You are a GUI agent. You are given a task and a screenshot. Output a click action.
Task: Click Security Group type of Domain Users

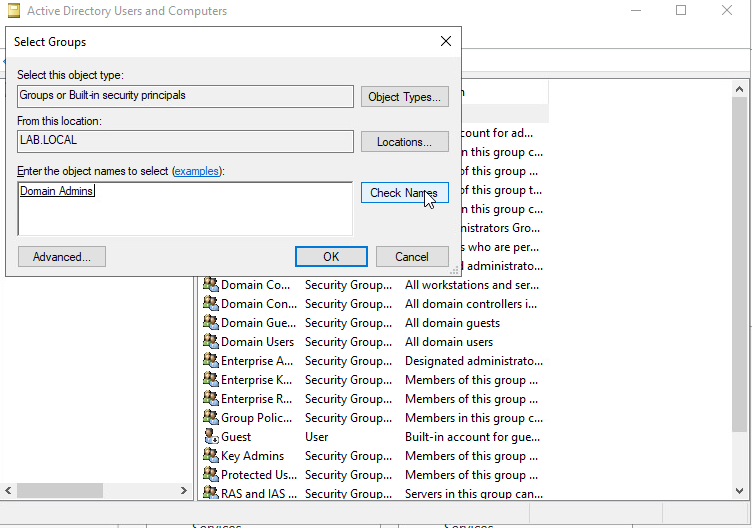click(x=348, y=342)
